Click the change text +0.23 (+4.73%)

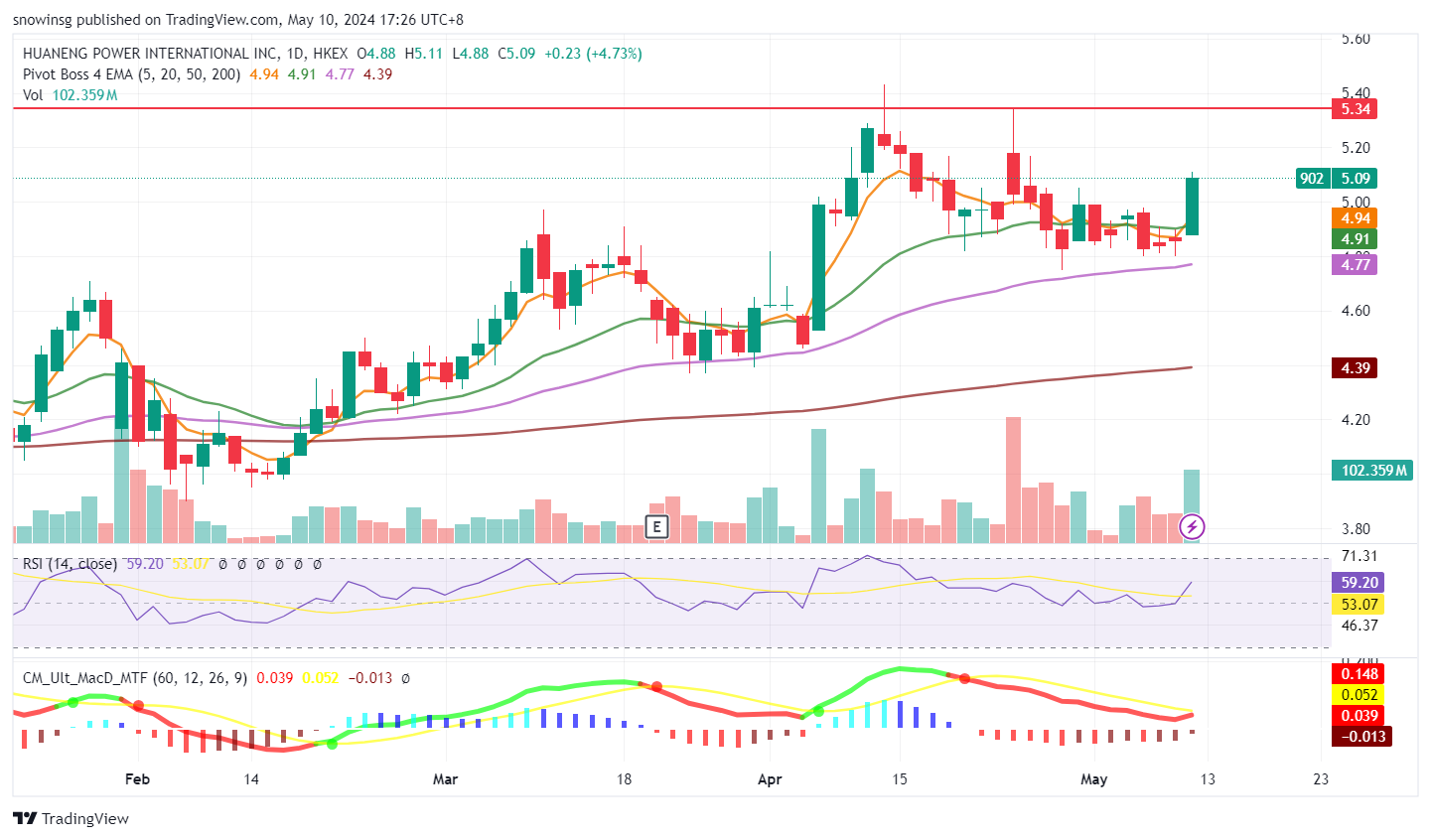coord(594,54)
